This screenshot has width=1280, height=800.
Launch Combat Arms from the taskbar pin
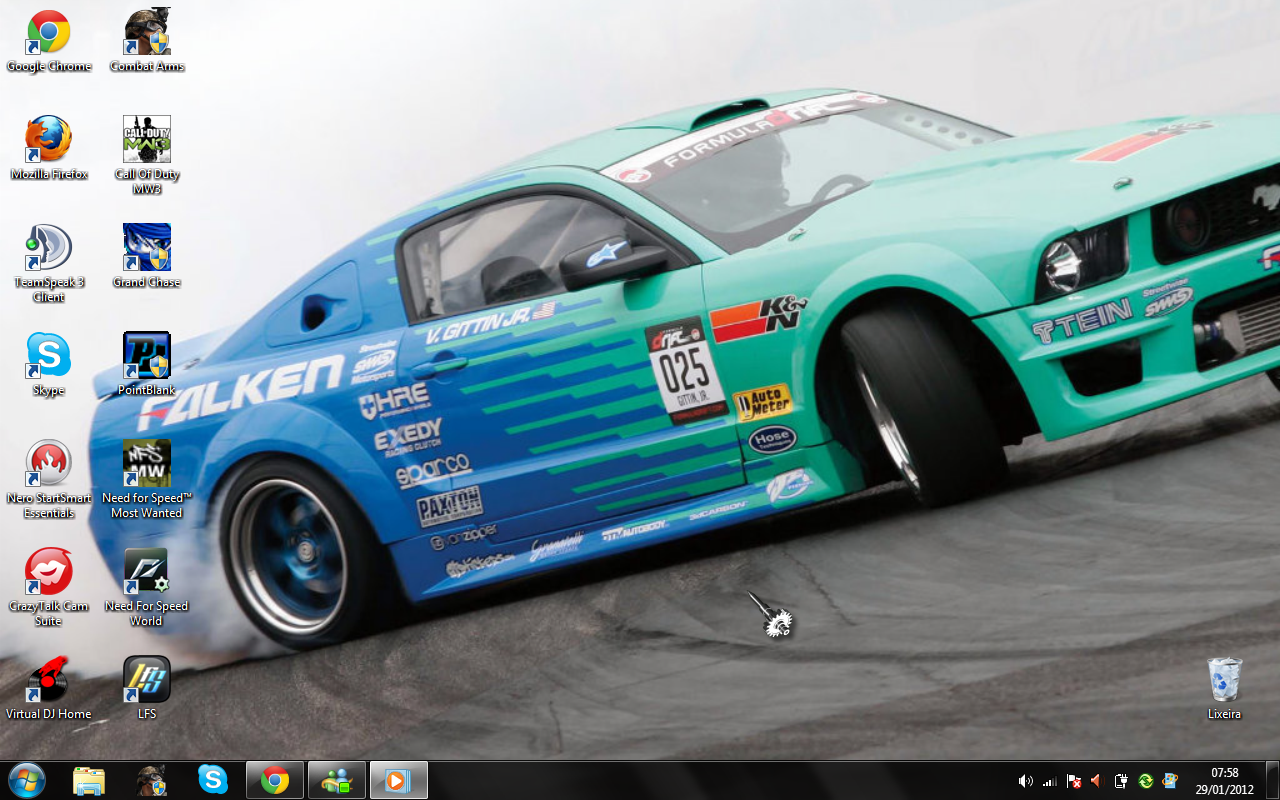tap(151, 780)
